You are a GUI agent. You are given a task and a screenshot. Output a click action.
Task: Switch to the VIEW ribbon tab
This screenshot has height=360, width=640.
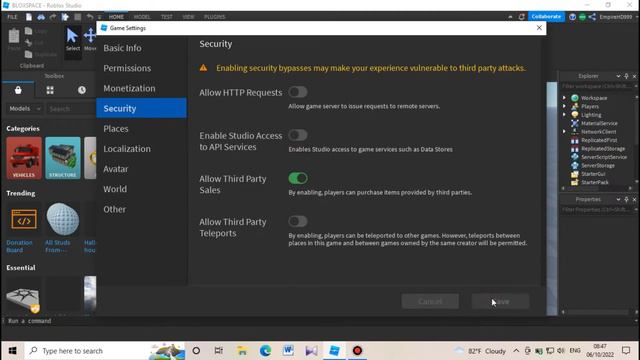click(x=188, y=17)
